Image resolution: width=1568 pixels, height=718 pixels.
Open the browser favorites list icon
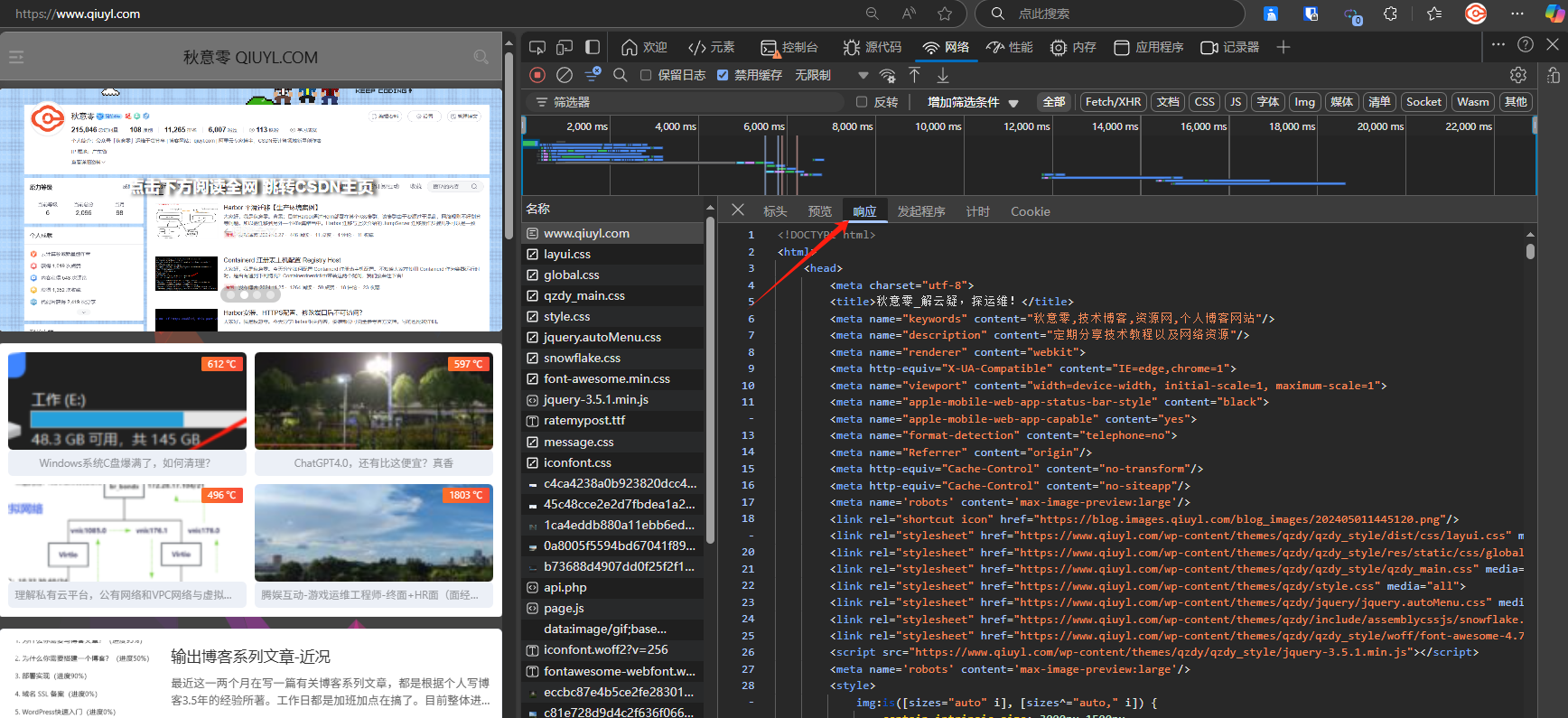coord(1434,14)
